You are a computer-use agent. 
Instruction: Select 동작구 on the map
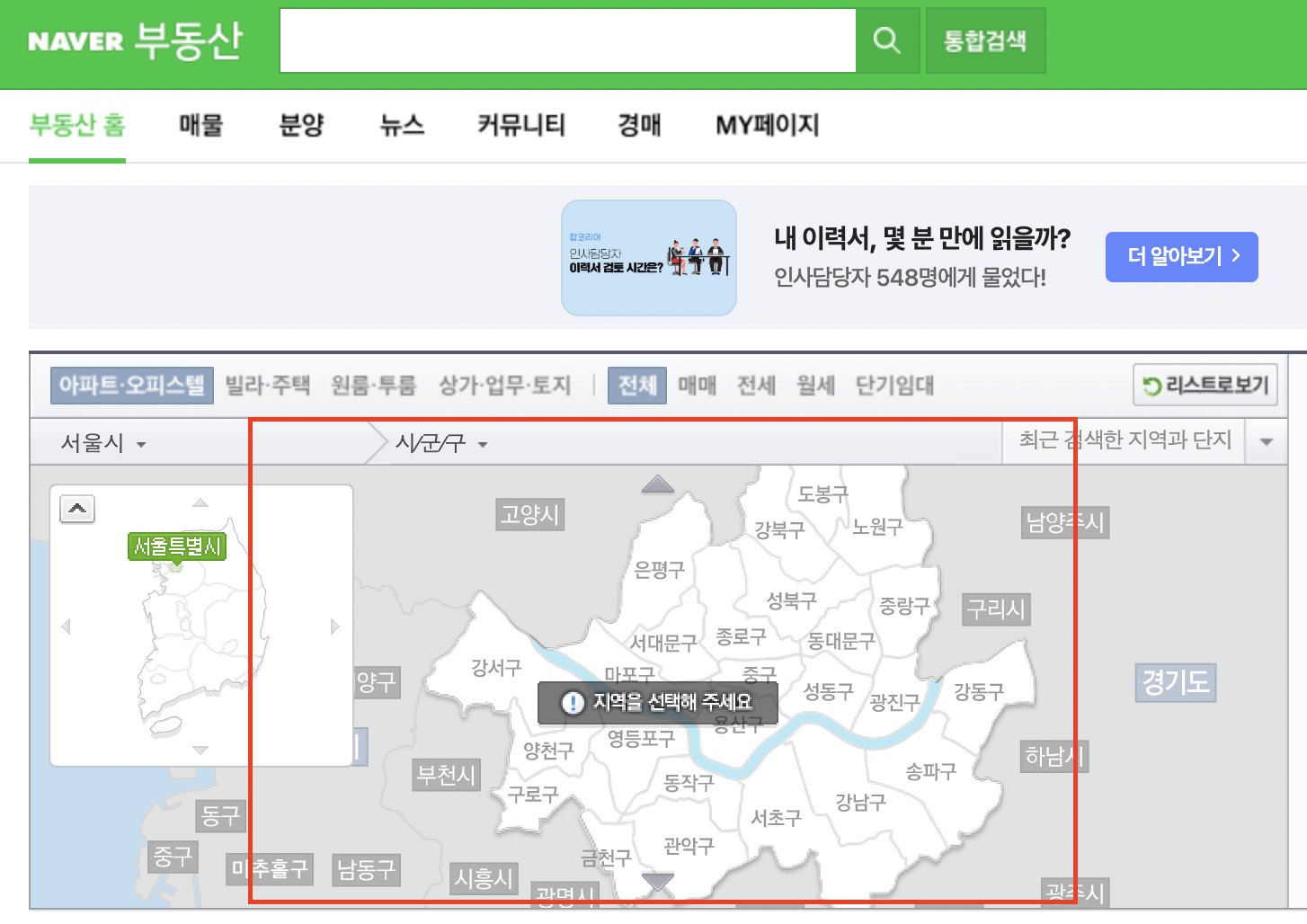click(689, 783)
